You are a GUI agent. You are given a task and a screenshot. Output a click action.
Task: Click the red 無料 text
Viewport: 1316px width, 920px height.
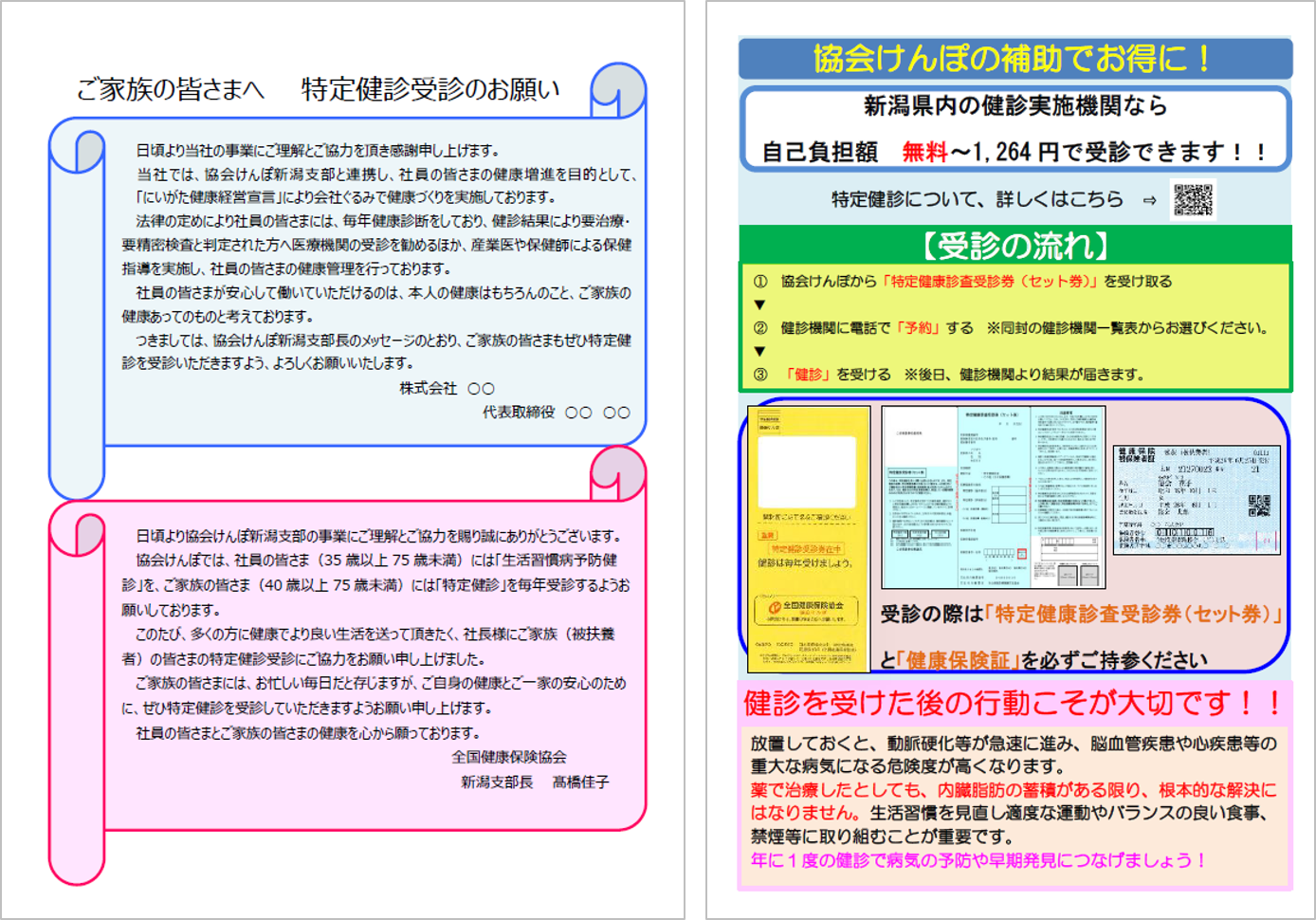tap(924, 152)
